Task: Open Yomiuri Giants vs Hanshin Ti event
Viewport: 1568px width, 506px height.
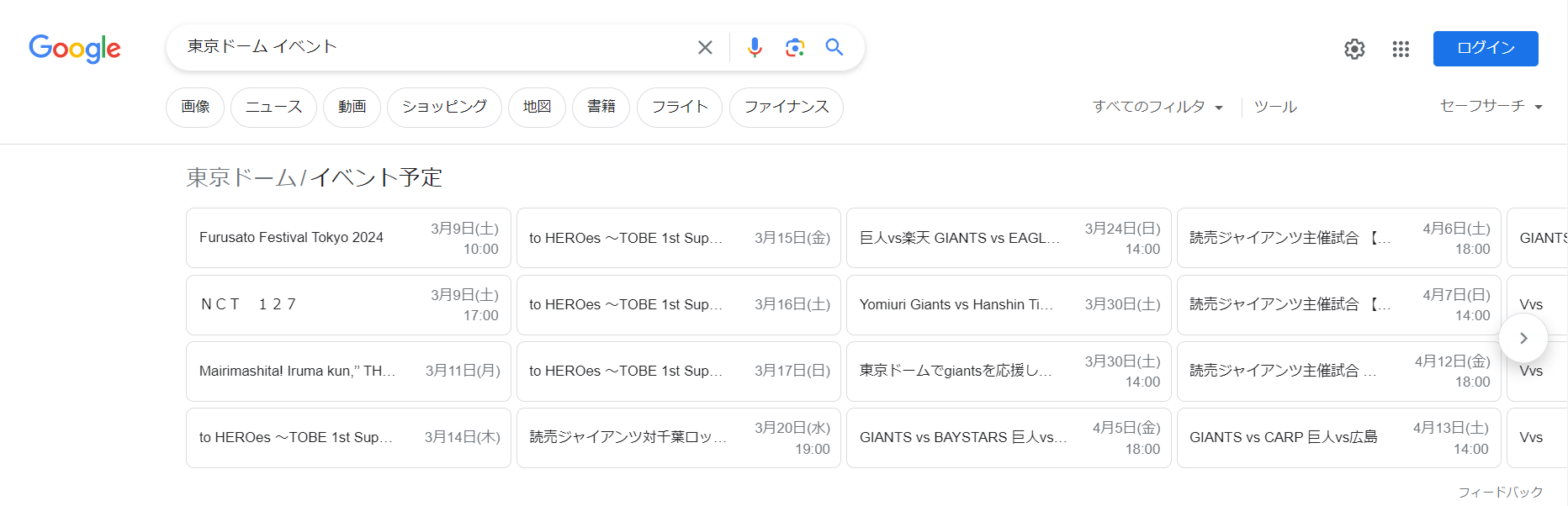Action: [x=1009, y=304]
